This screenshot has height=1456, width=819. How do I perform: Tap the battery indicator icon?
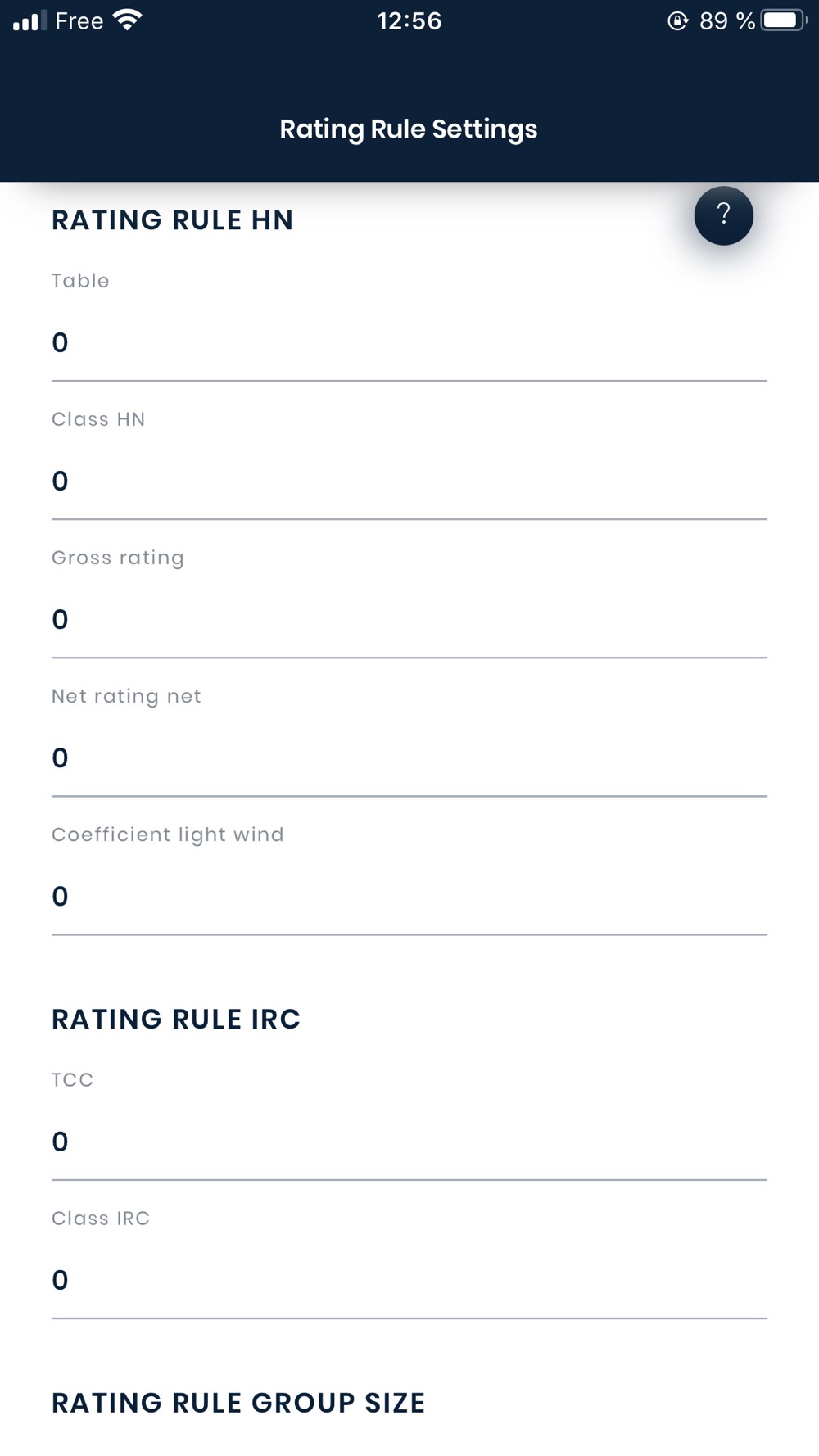click(785, 20)
